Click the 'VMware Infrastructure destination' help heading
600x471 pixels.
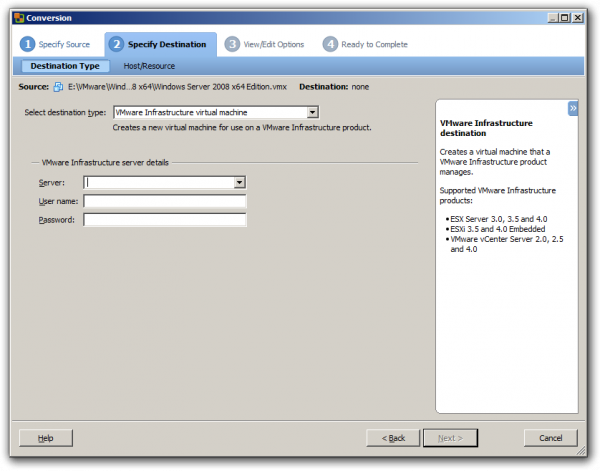coord(486,128)
